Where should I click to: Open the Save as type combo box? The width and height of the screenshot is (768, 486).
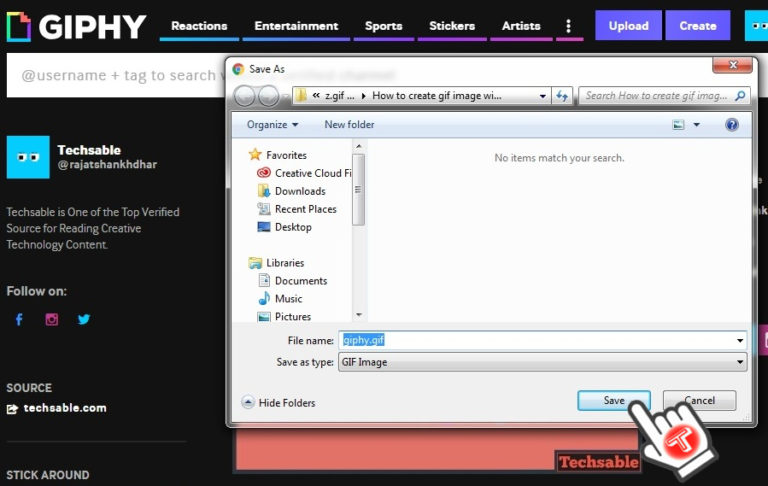pyautogui.click(x=543, y=362)
